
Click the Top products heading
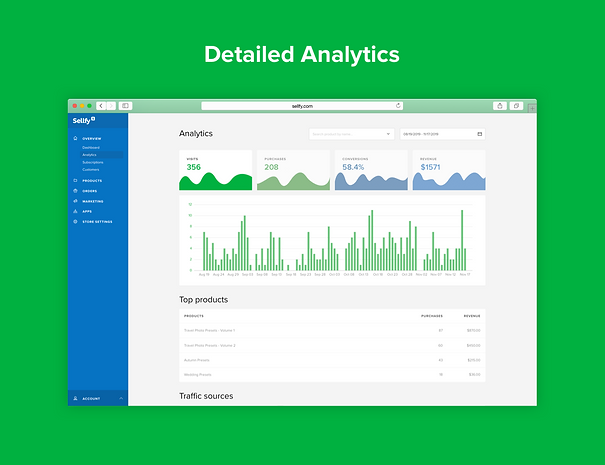(204, 300)
